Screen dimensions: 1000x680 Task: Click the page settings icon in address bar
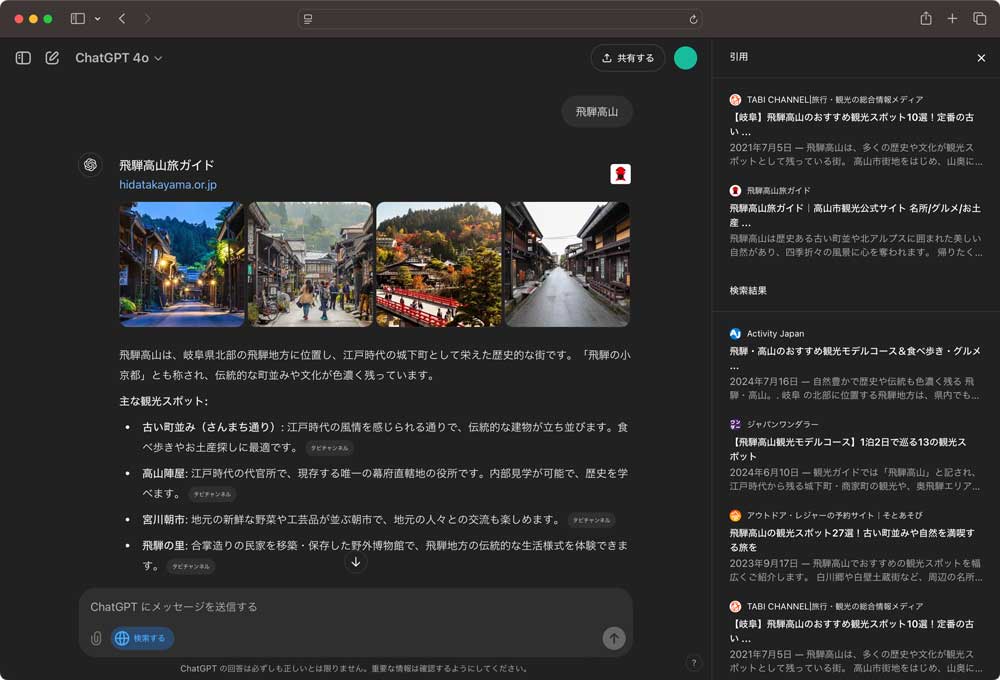[308, 19]
